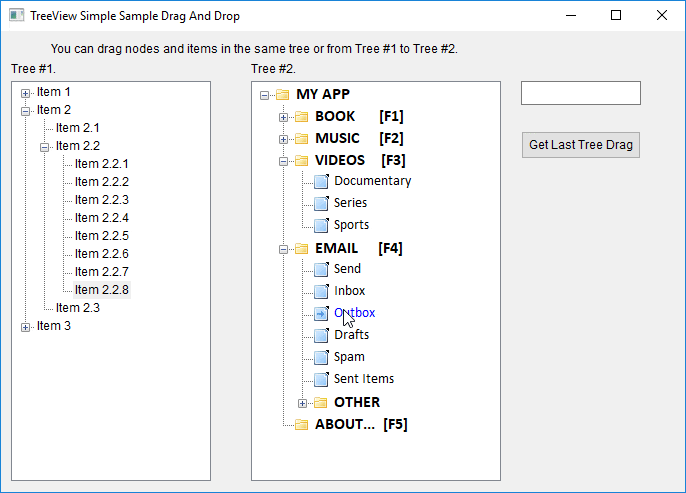The image size is (686, 493).
Task: Expand the MUSIC node
Action: pyautogui.click(x=284, y=140)
